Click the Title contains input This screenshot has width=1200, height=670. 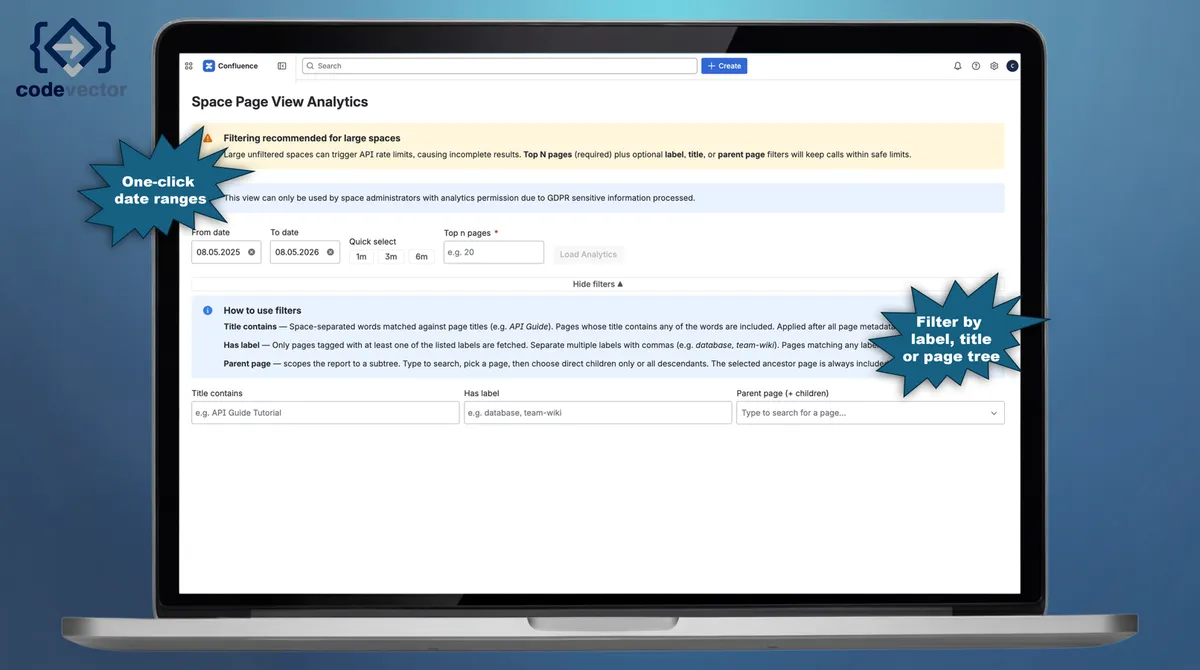[x=325, y=413]
